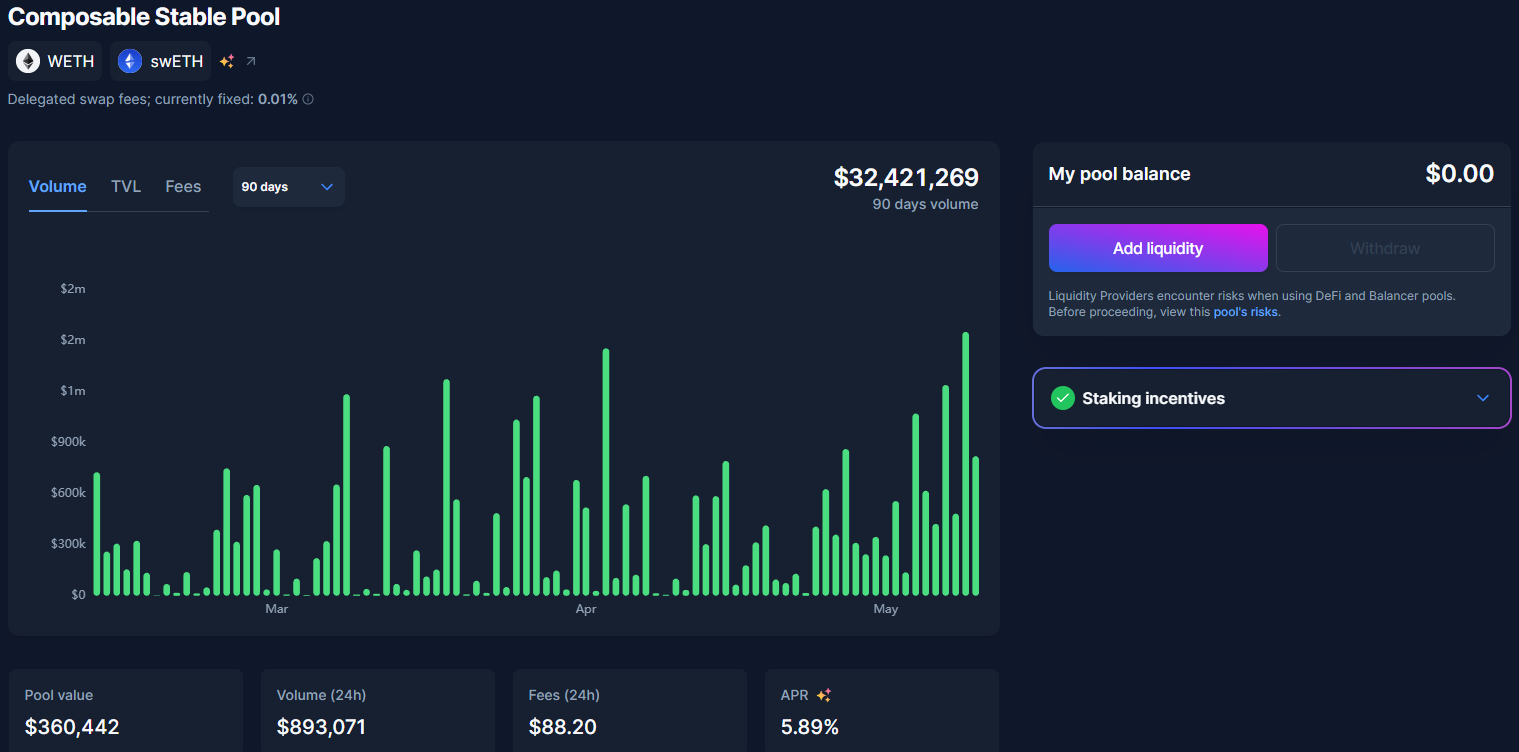Click the $0.00 pool balance value
The image size is (1519, 752).
[1460, 174]
